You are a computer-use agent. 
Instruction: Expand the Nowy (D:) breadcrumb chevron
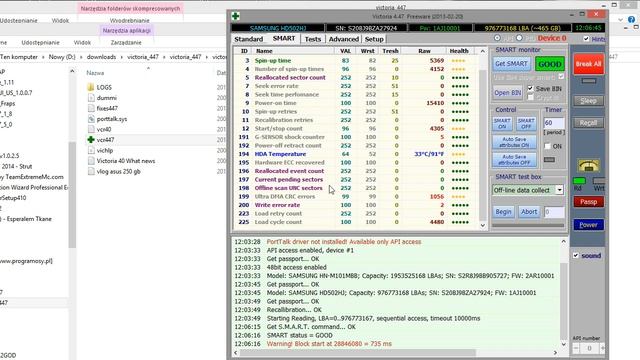(81, 57)
